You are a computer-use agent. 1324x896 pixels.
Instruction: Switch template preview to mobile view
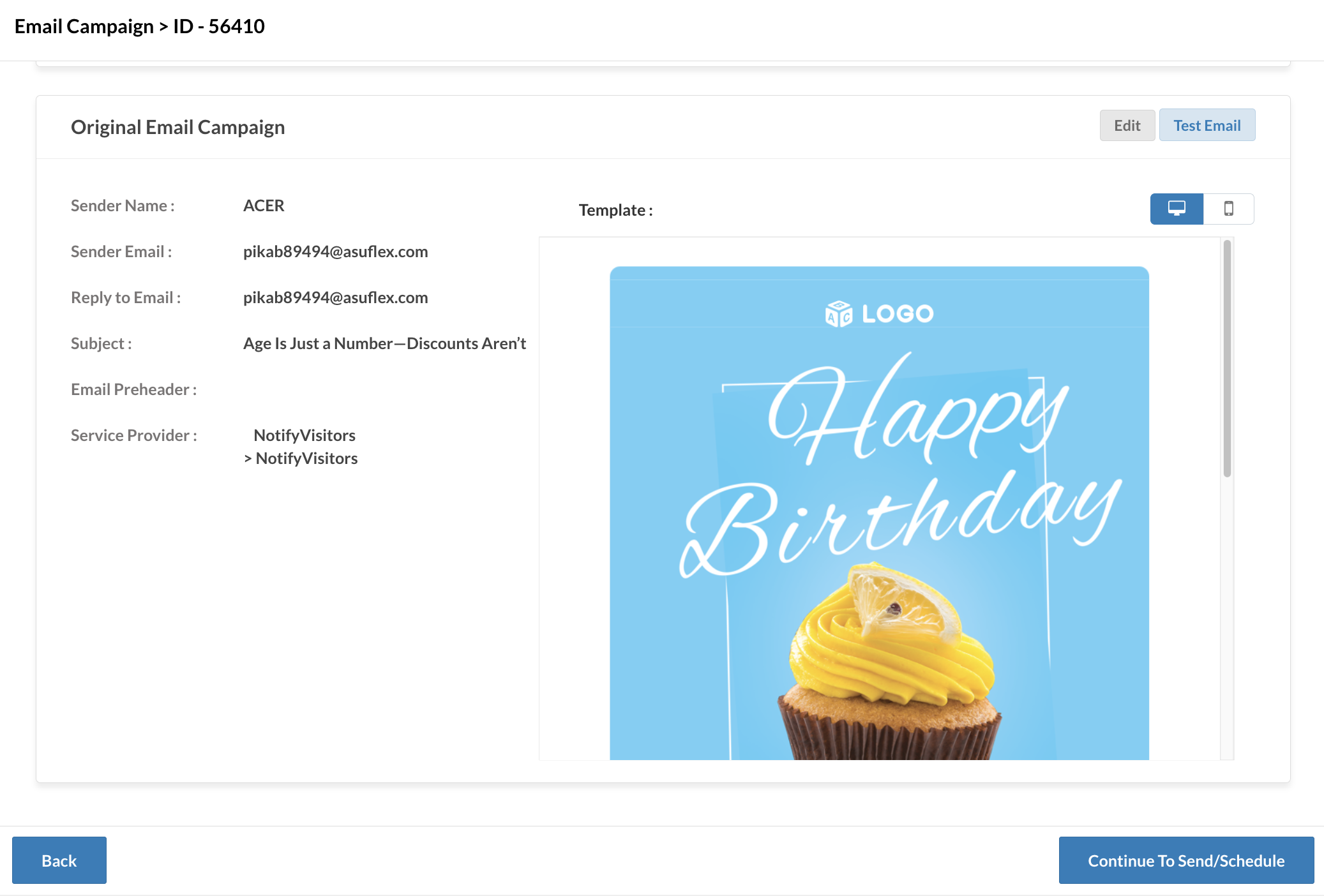coord(1228,209)
